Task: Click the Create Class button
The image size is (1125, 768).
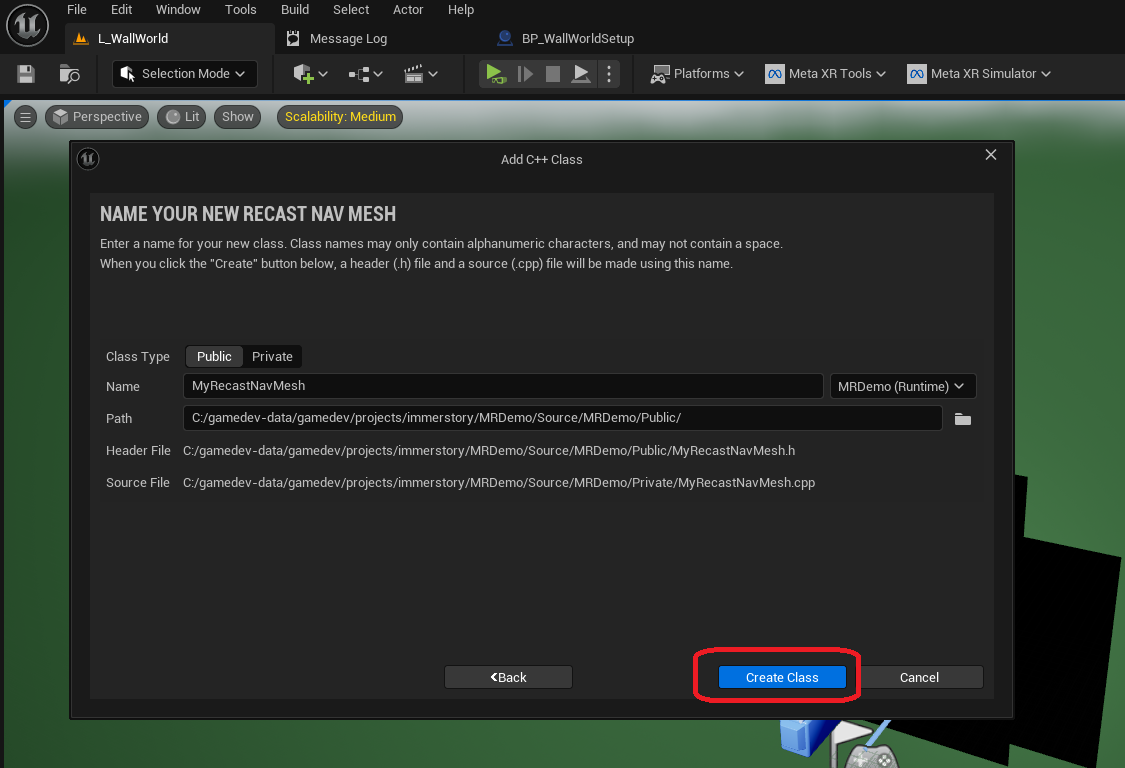Action: point(782,678)
